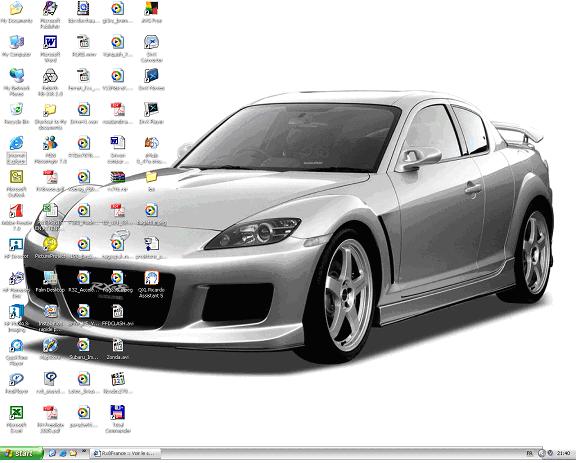Expand the Quick Launch overflow chevron
Viewport: 578px width, 463px height.
84,450
